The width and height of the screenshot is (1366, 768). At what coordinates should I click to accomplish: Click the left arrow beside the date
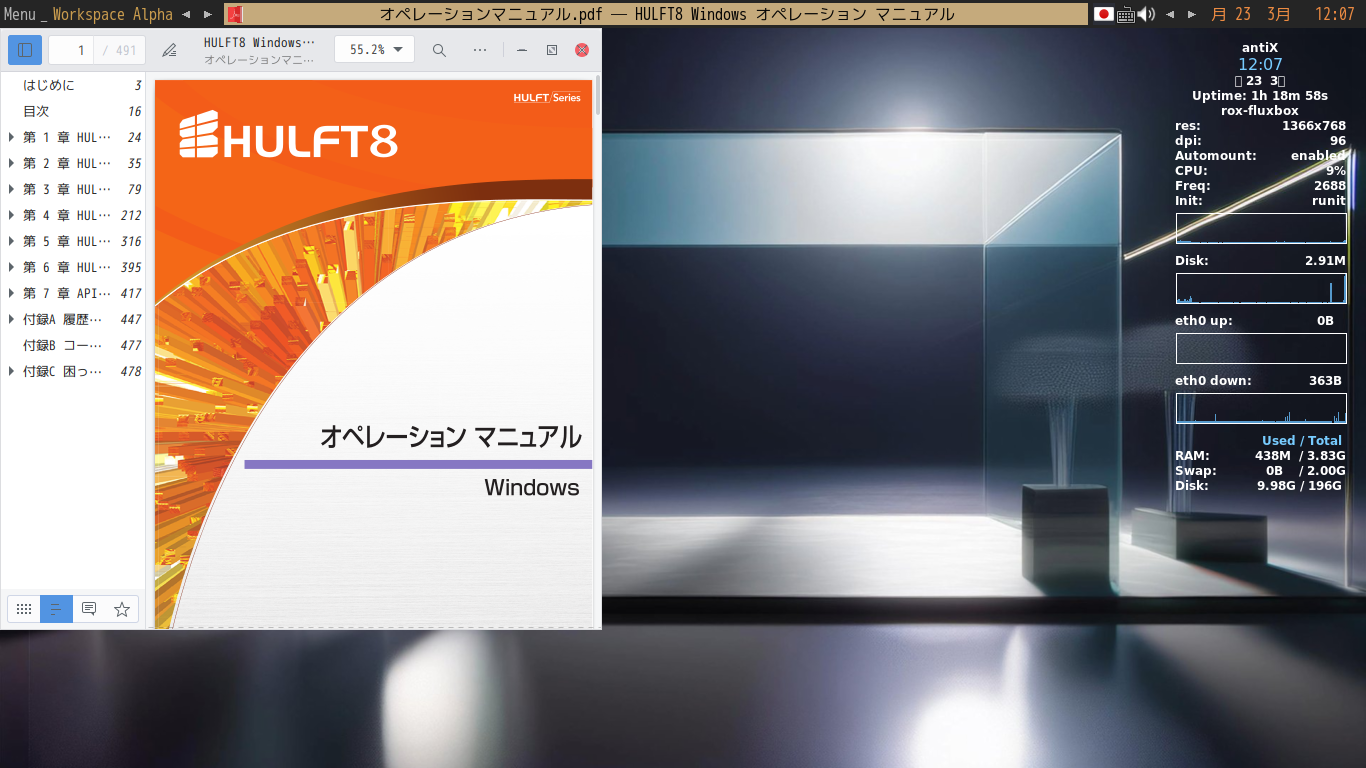click(x=1170, y=14)
